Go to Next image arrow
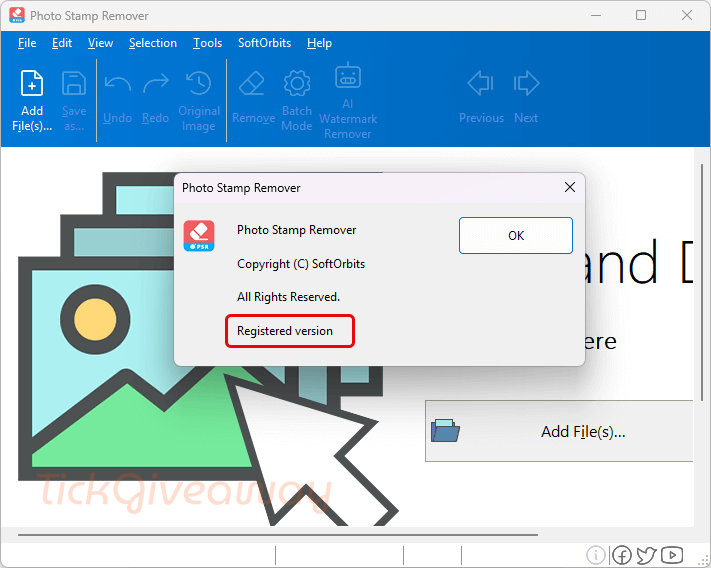The width and height of the screenshot is (711, 568). coord(526,83)
